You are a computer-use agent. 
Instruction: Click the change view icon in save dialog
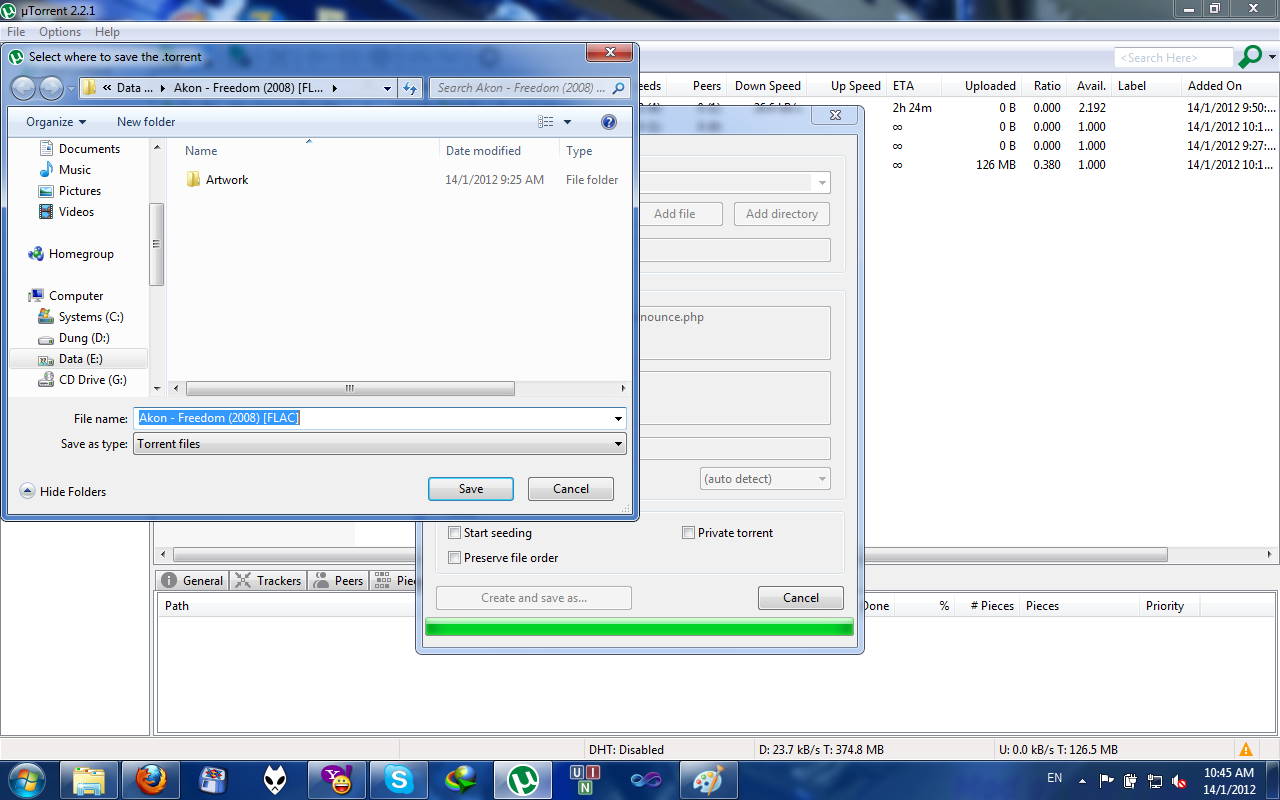click(x=546, y=122)
